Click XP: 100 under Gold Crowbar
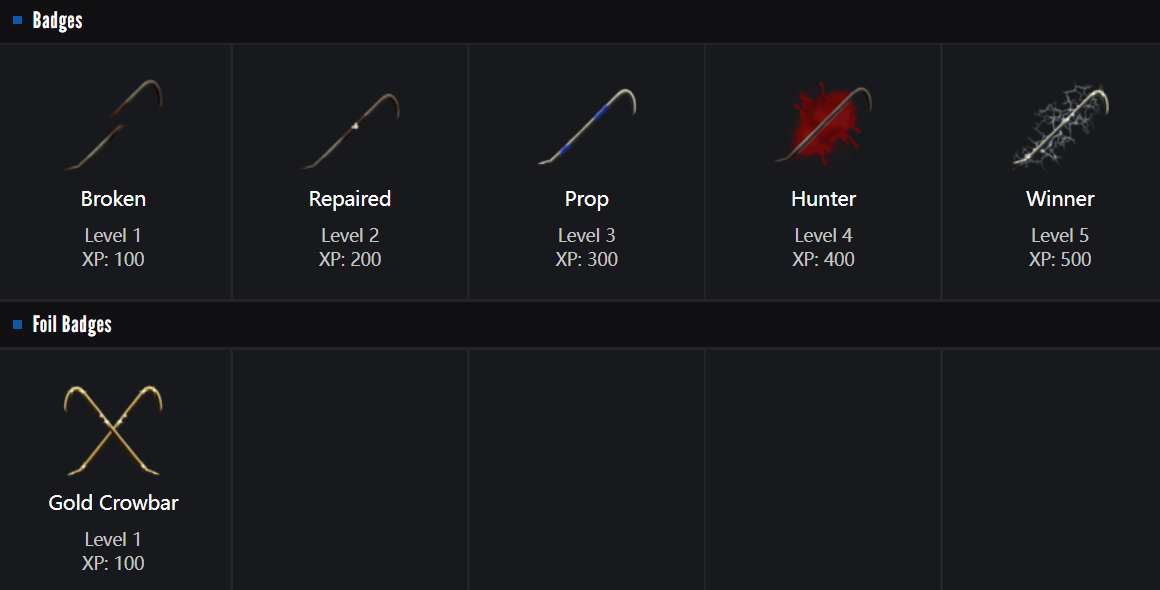 113,564
